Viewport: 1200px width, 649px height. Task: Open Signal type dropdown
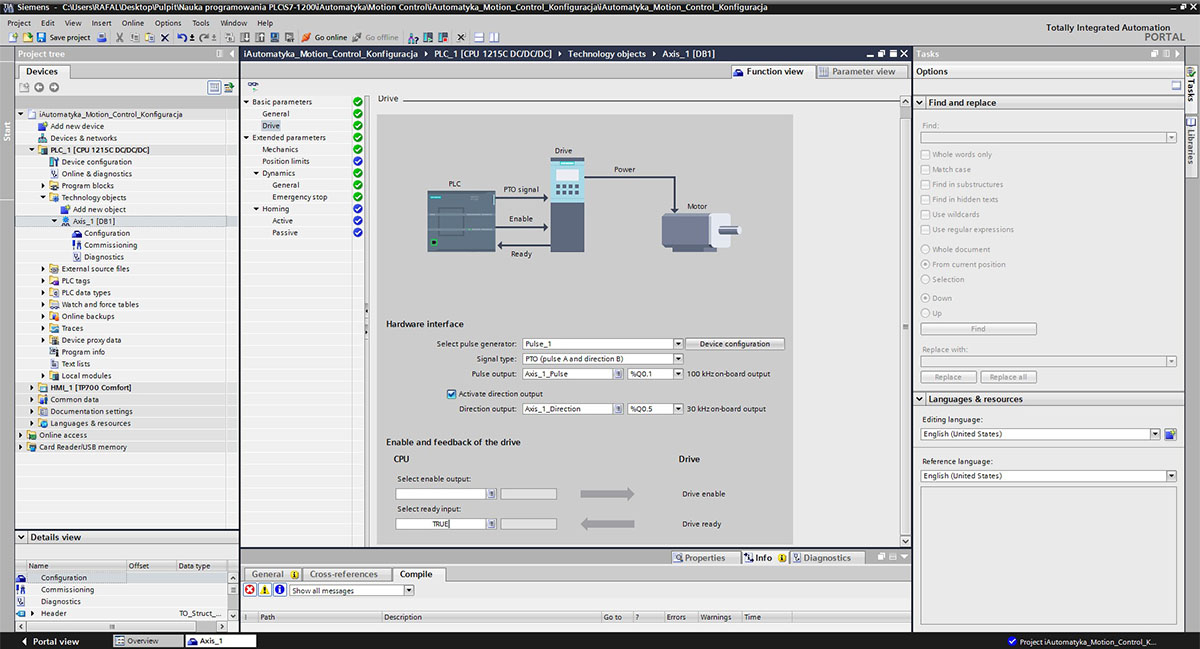(x=678, y=359)
